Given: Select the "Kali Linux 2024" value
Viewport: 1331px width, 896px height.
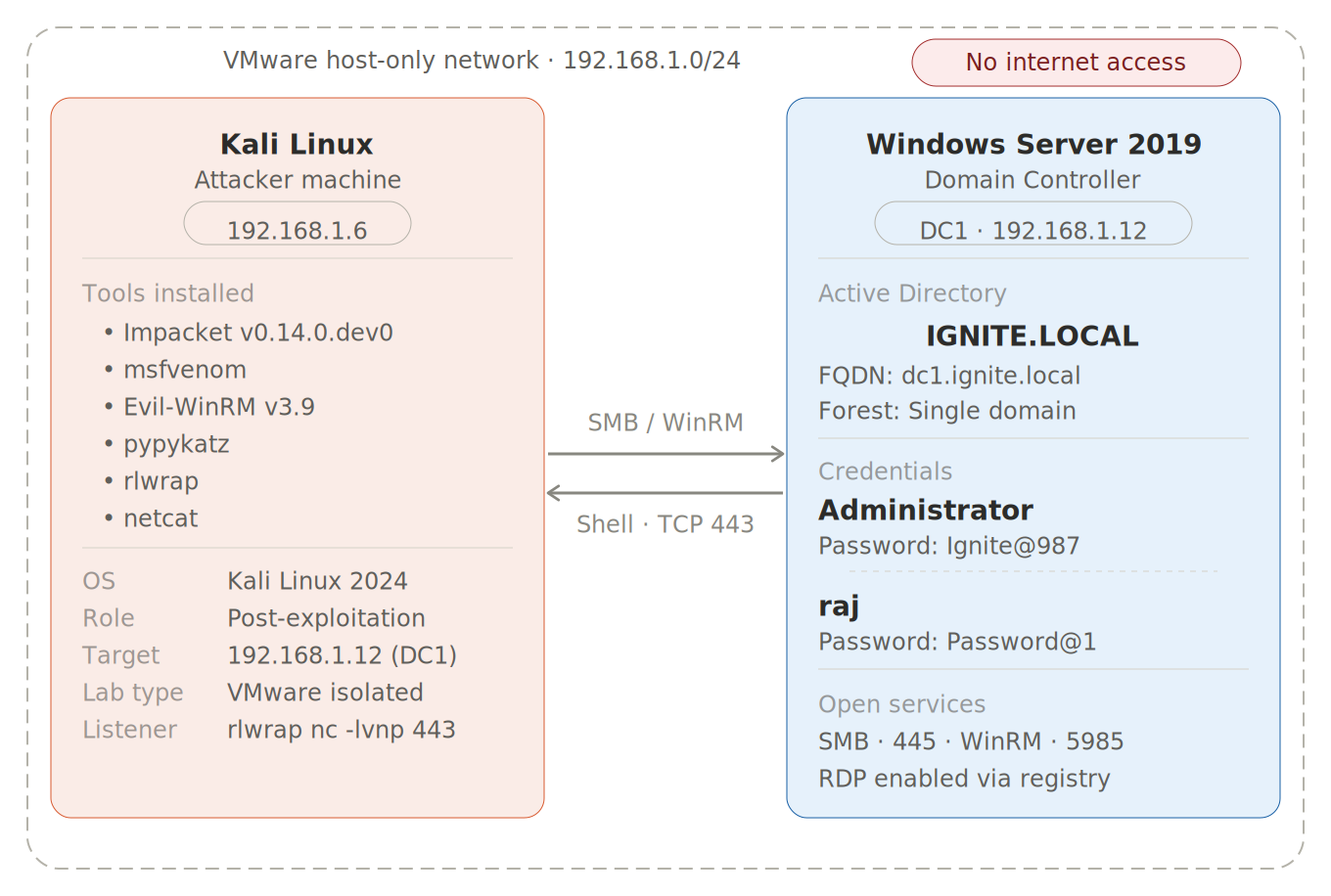Looking at the screenshot, I should click(317, 581).
